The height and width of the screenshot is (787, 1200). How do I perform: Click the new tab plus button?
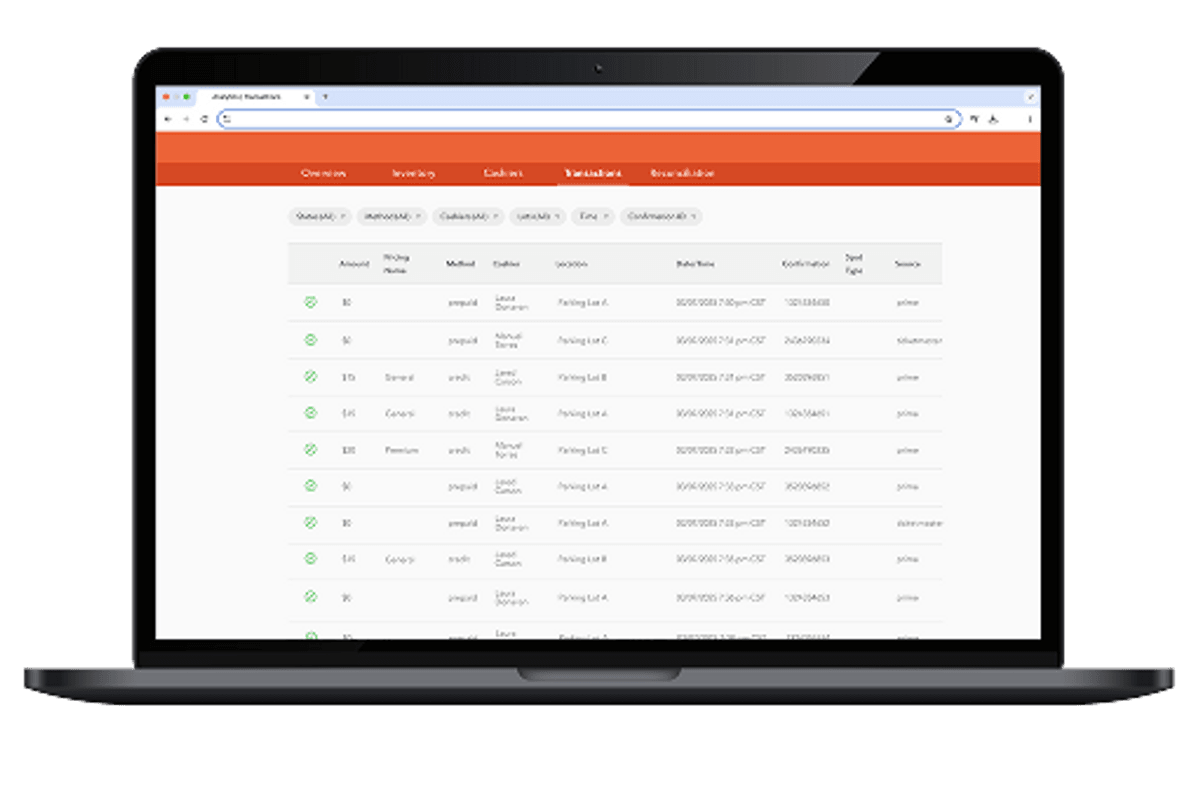point(325,97)
